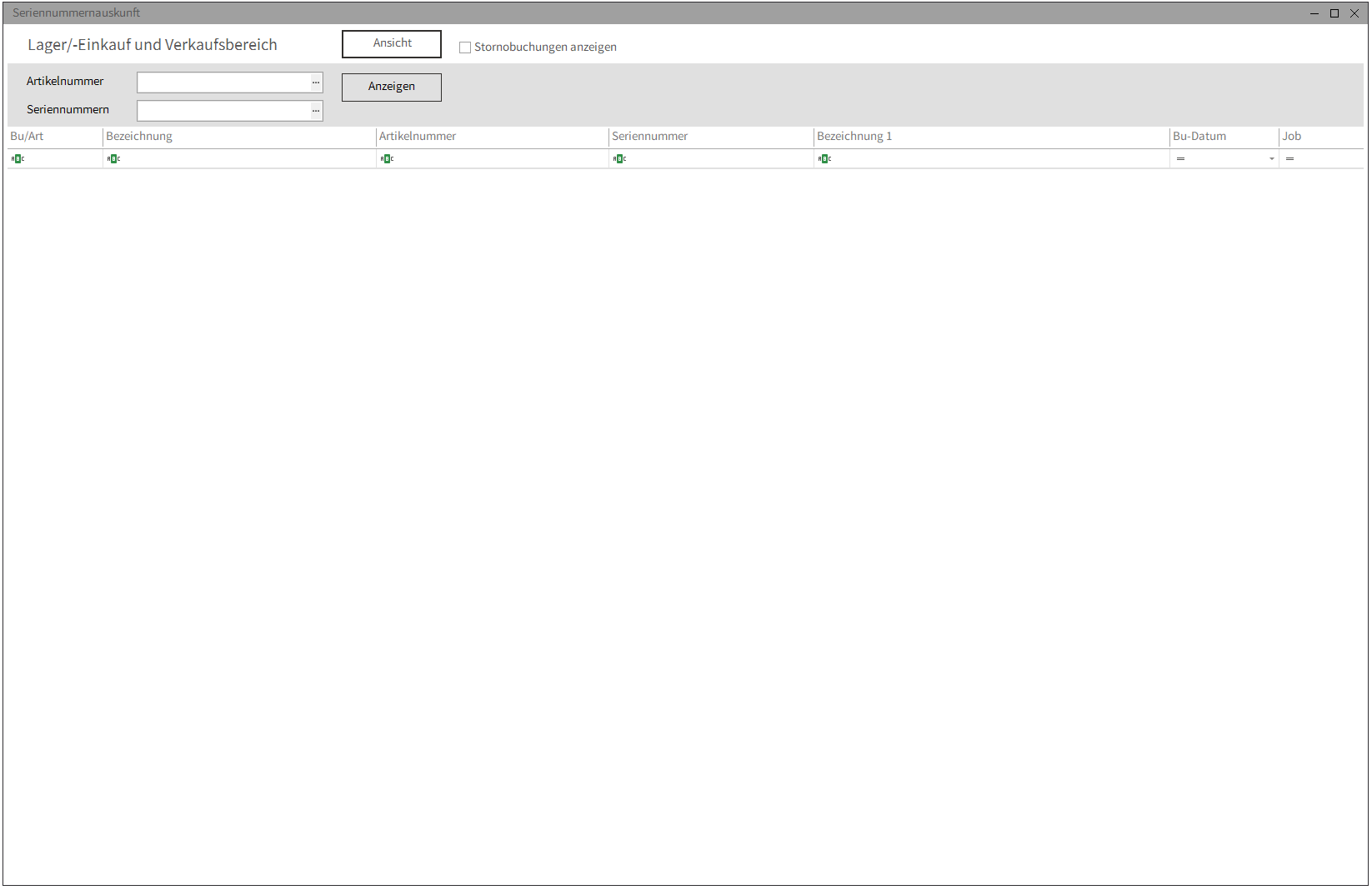Focus the Artikelnummer input field

[223, 82]
